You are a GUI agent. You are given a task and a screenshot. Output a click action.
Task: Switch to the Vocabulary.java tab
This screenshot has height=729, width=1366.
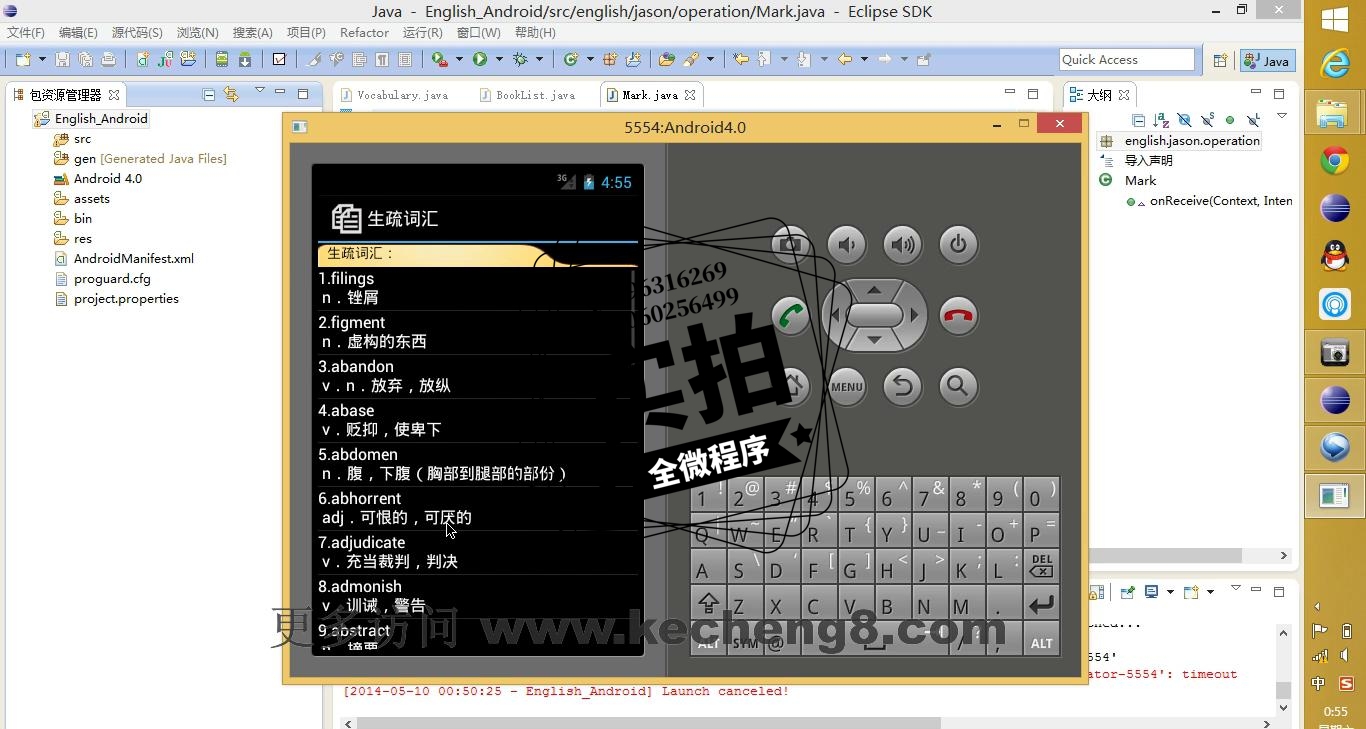click(394, 95)
